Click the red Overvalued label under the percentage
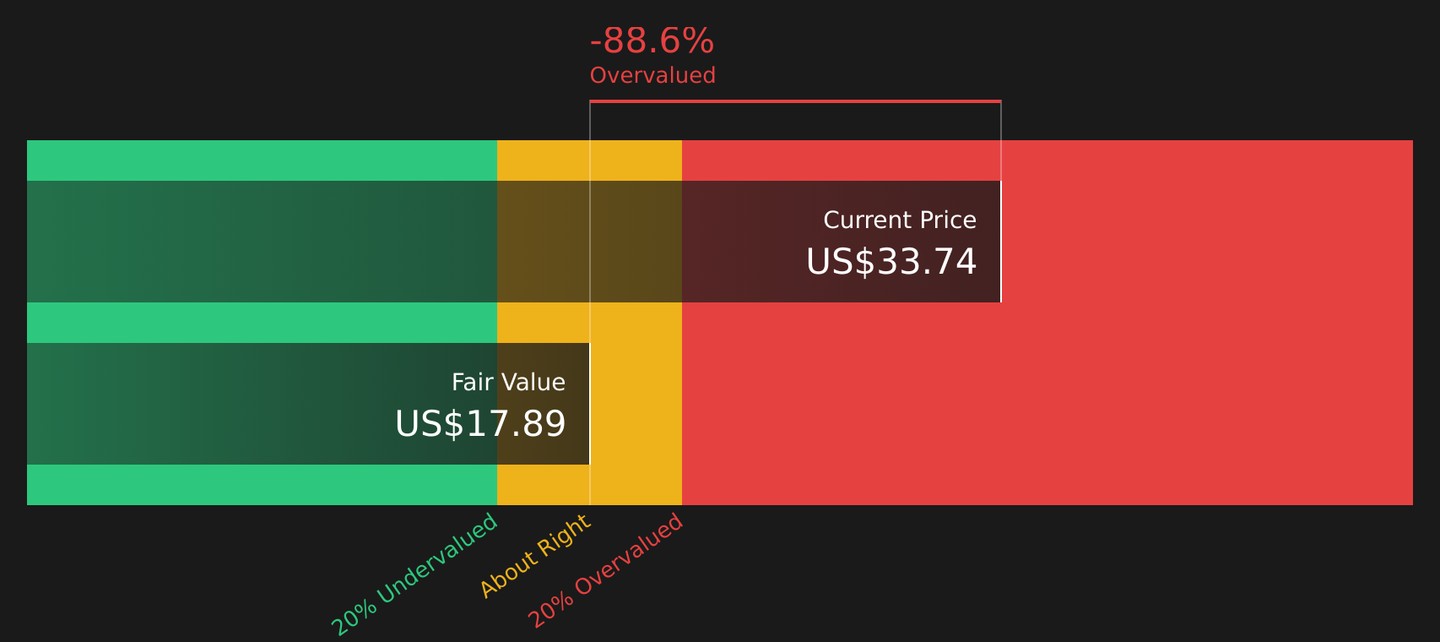 point(652,75)
